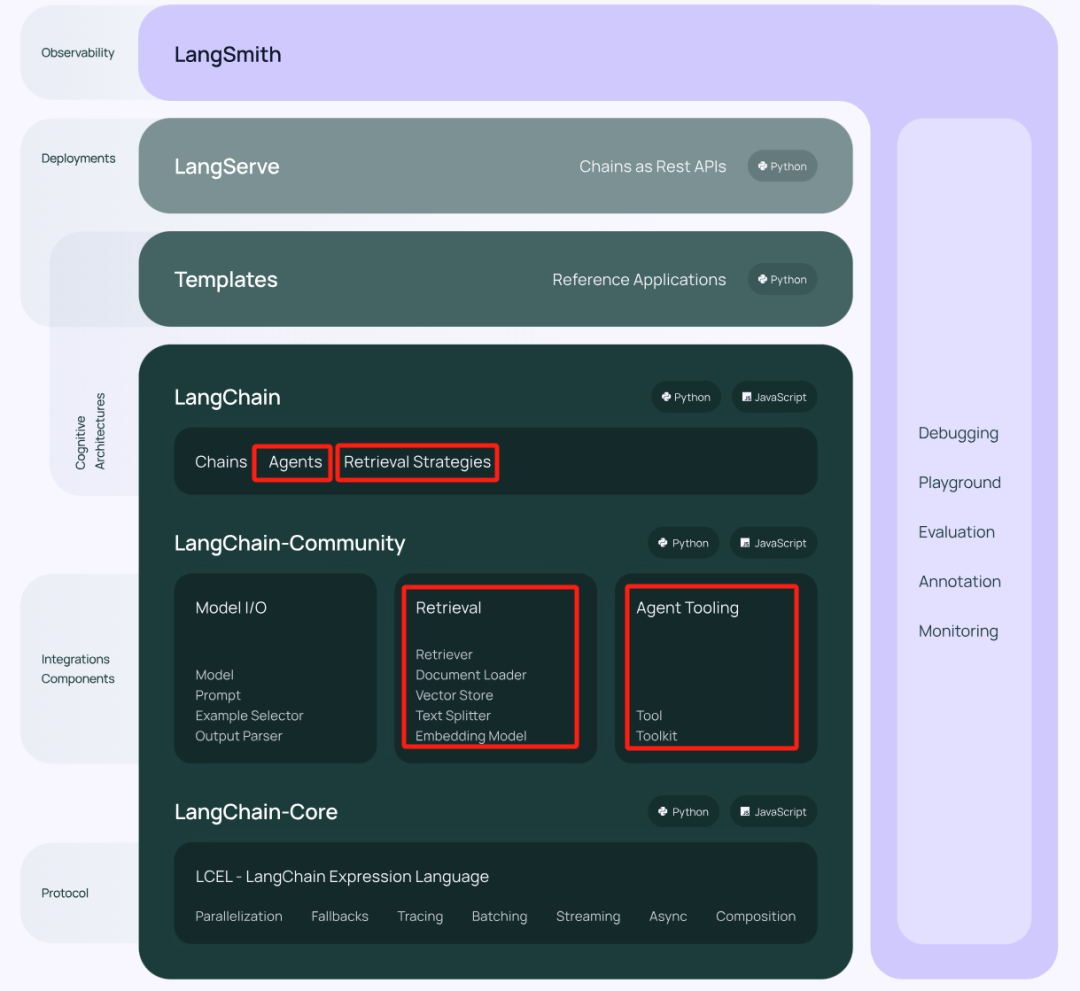Select the Chains item
The width and height of the screenshot is (1080, 991).
tap(221, 462)
